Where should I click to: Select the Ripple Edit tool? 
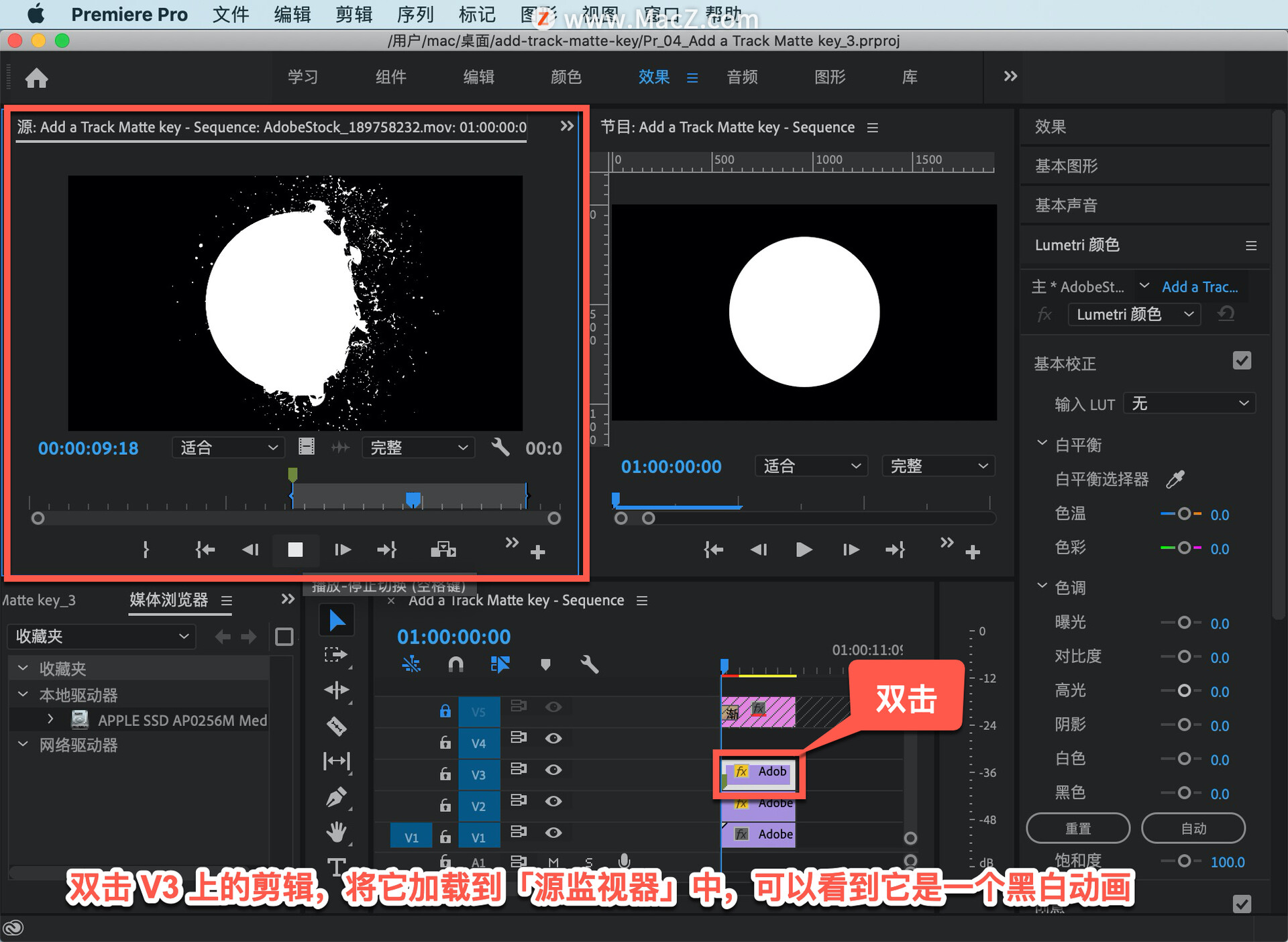tap(336, 690)
